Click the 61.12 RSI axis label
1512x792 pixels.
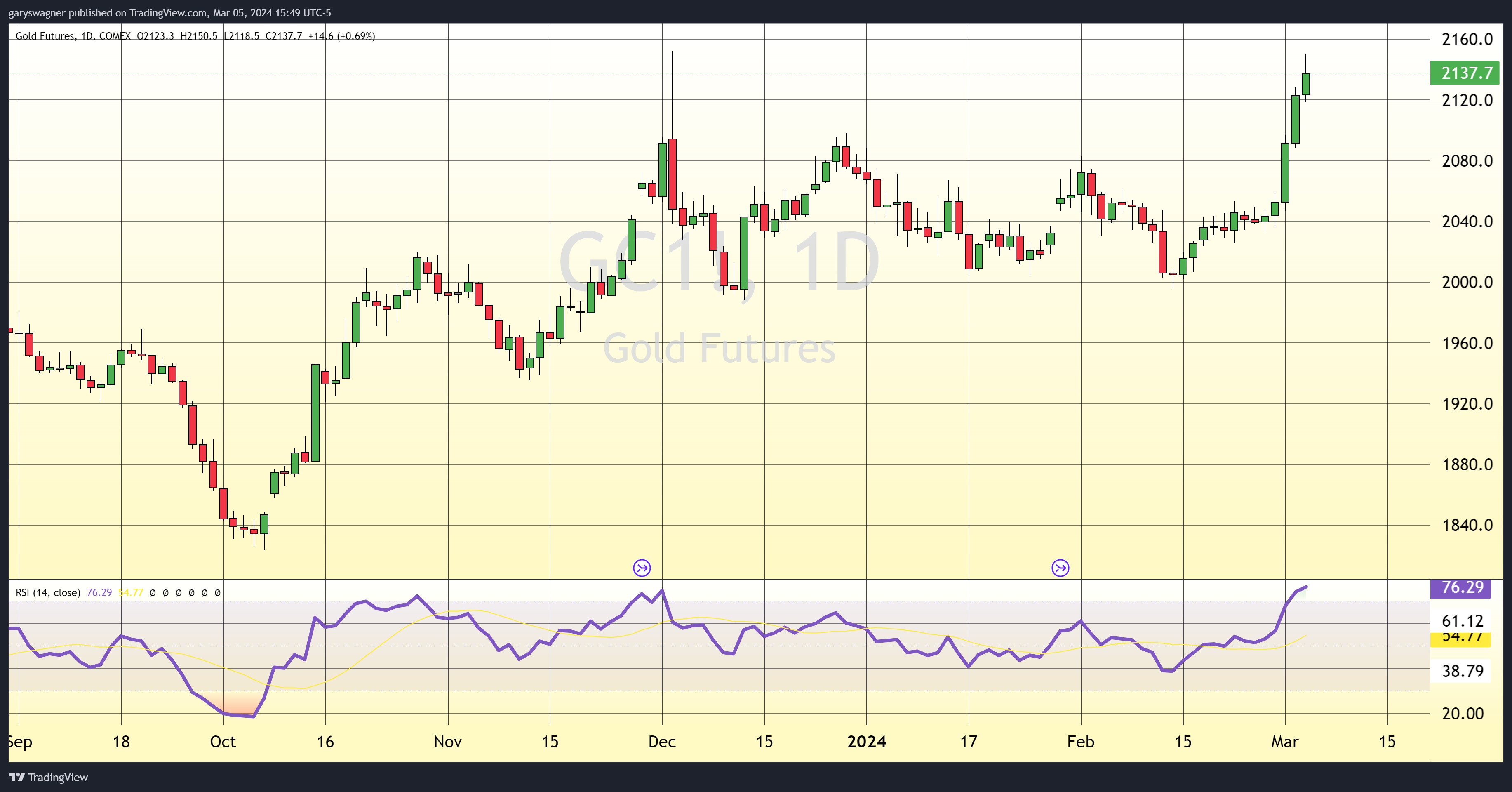point(1462,620)
